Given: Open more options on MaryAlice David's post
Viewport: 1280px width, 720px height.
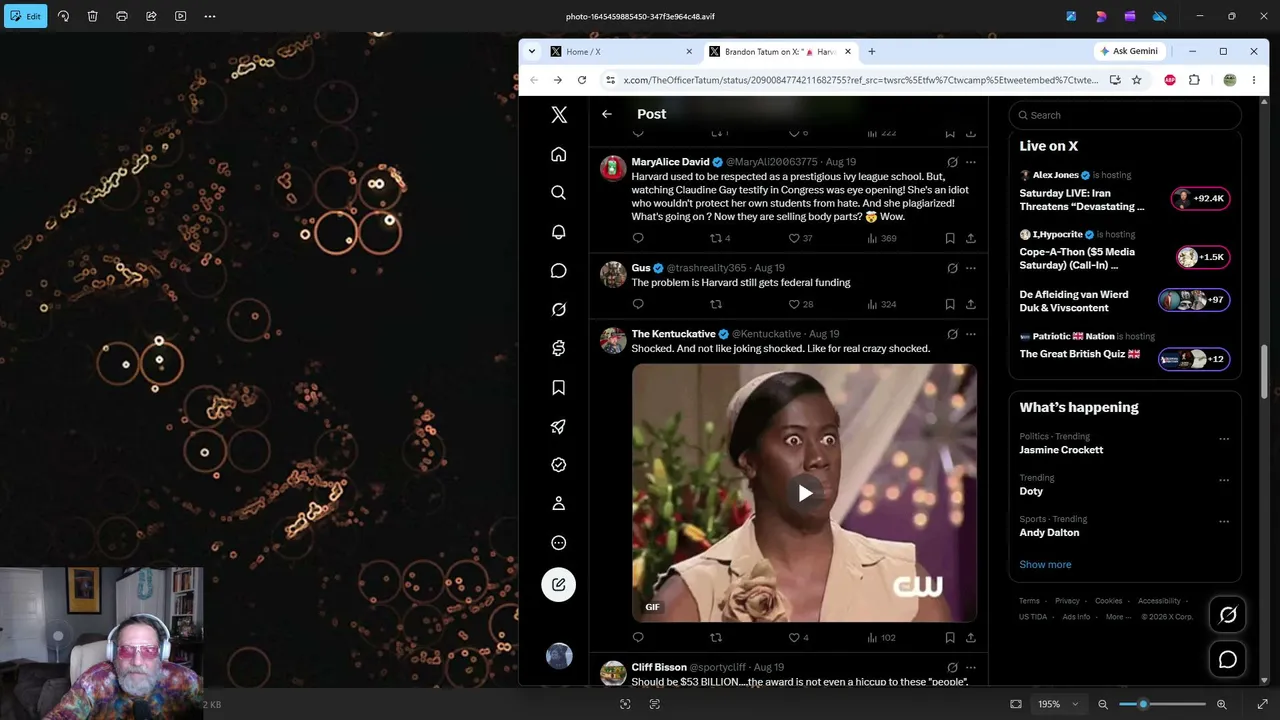Looking at the screenshot, I should [x=970, y=162].
